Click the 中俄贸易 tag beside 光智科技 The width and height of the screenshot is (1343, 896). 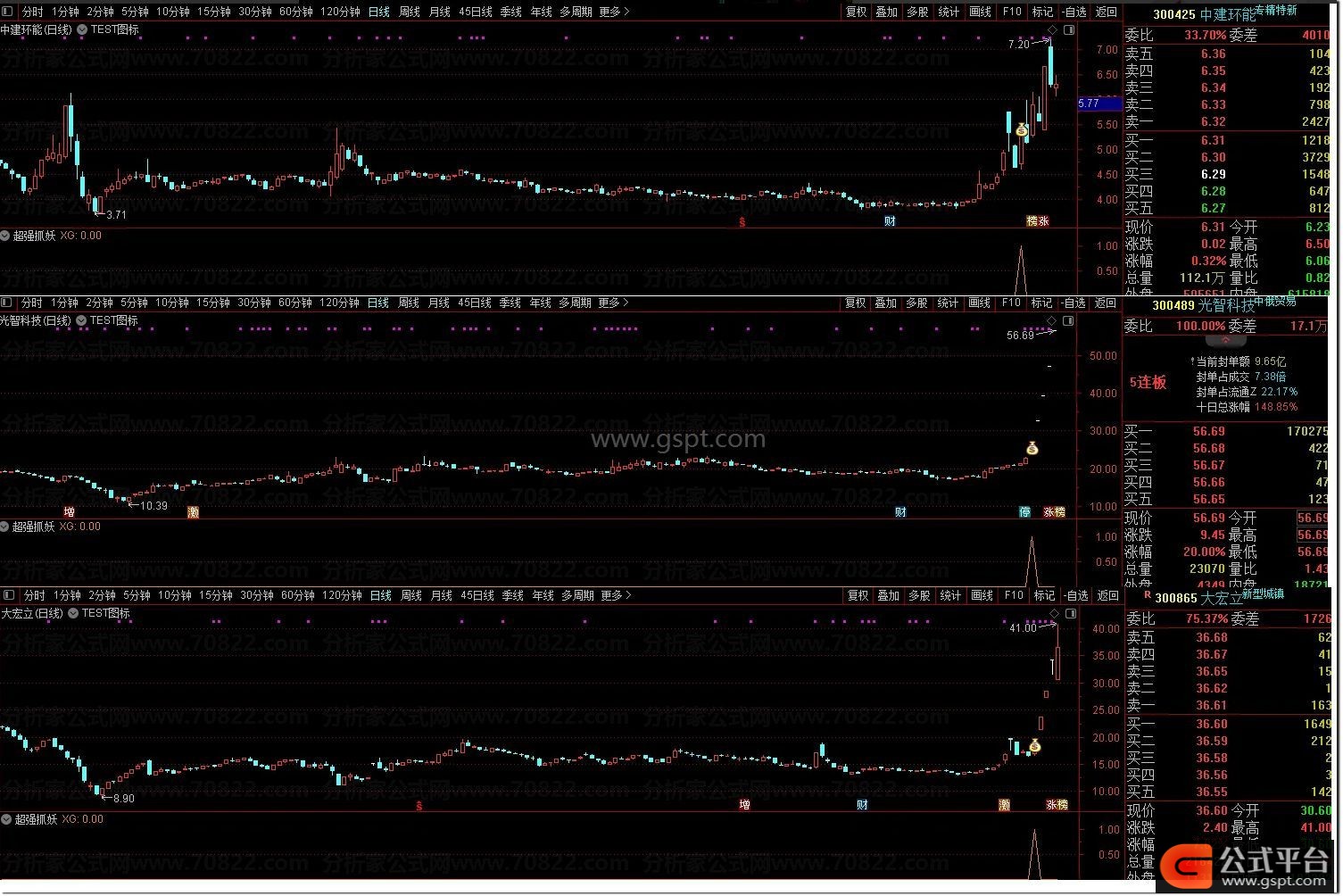pos(1276,301)
